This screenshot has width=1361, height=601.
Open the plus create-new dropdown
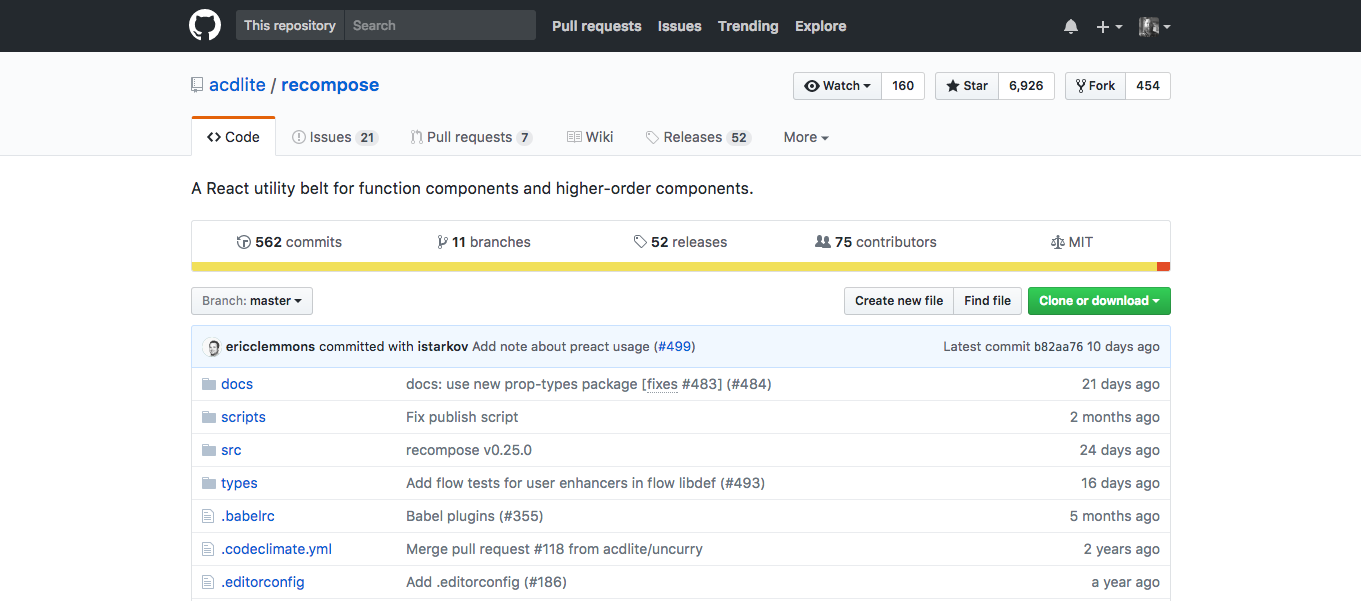coord(1109,27)
